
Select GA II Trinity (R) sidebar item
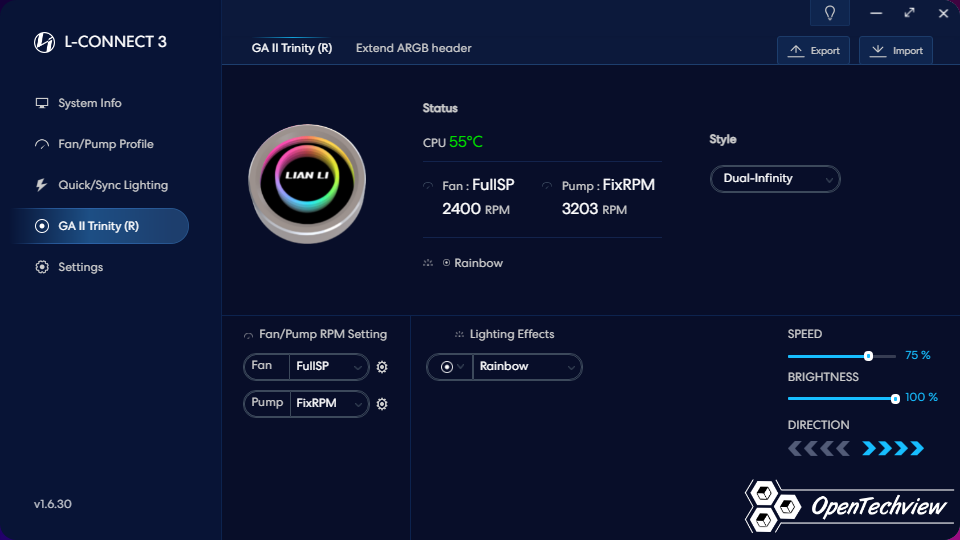click(x=100, y=226)
